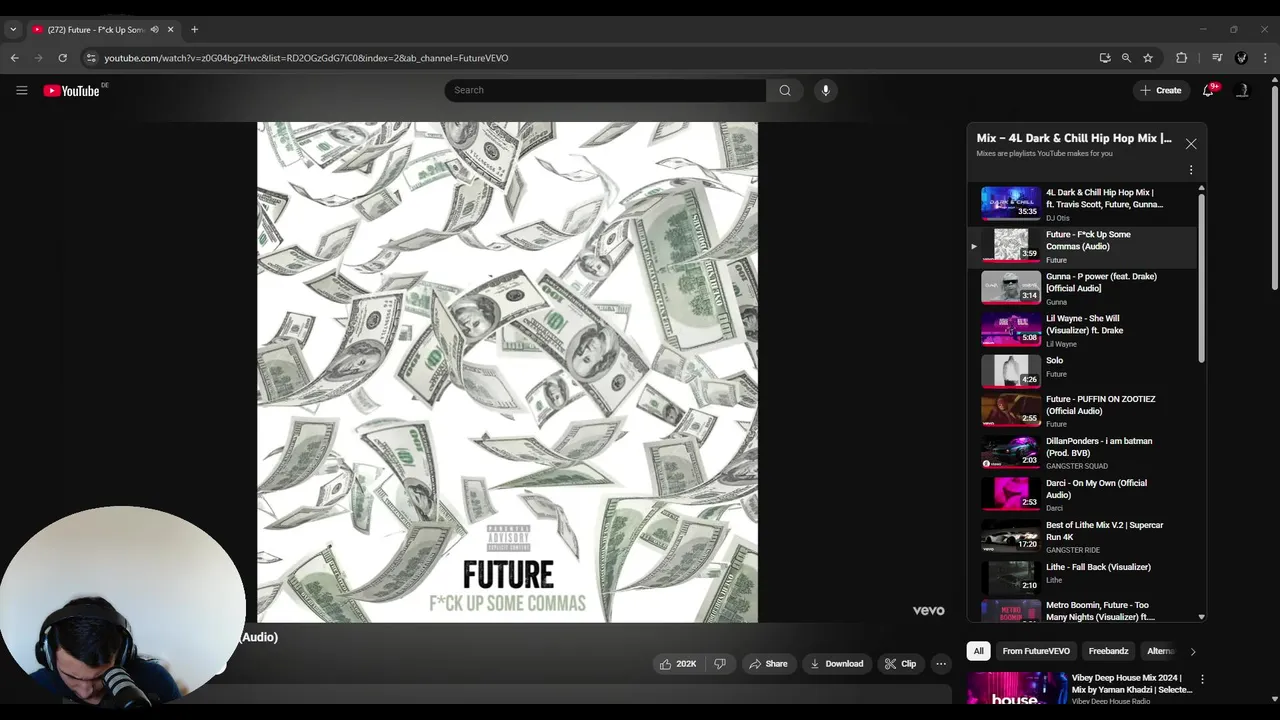This screenshot has width=1280, height=720.
Task: Select the All filter chip
Action: pos(979,651)
